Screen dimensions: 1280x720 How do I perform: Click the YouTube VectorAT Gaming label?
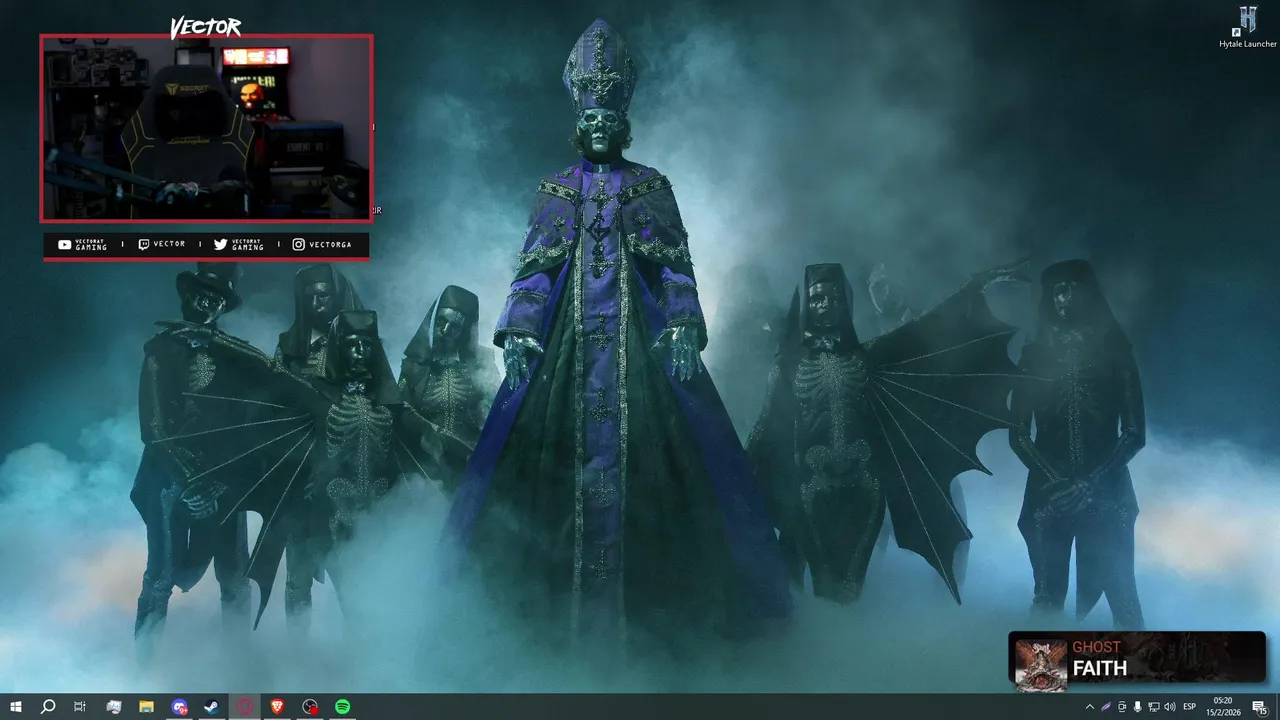pos(83,244)
